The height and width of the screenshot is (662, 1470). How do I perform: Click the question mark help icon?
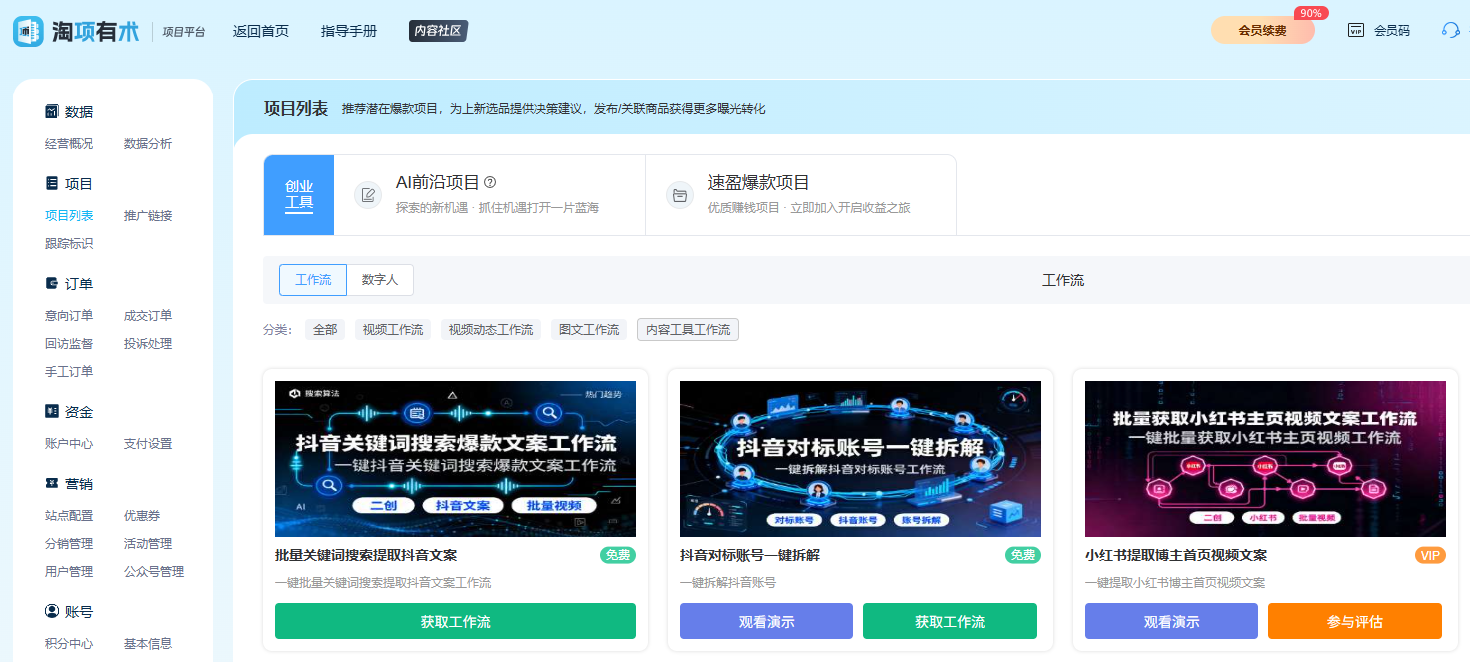click(490, 183)
